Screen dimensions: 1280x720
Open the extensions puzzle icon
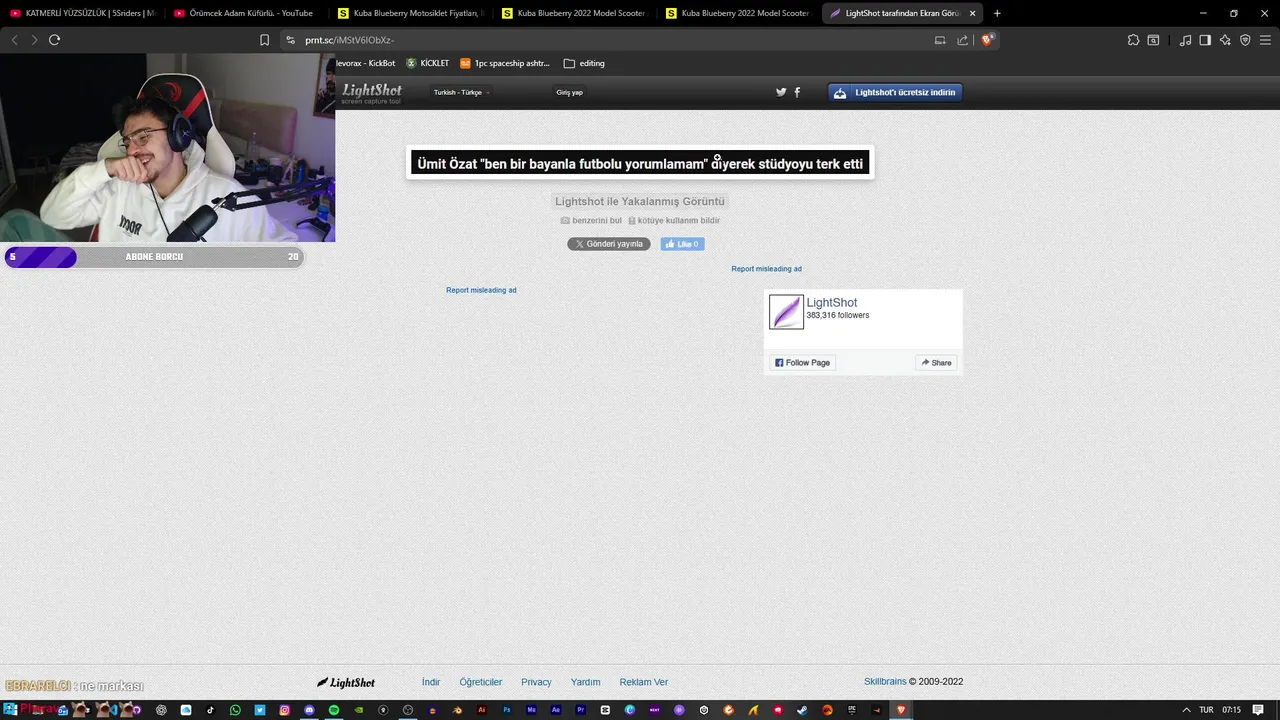[x=1133, y=40]
